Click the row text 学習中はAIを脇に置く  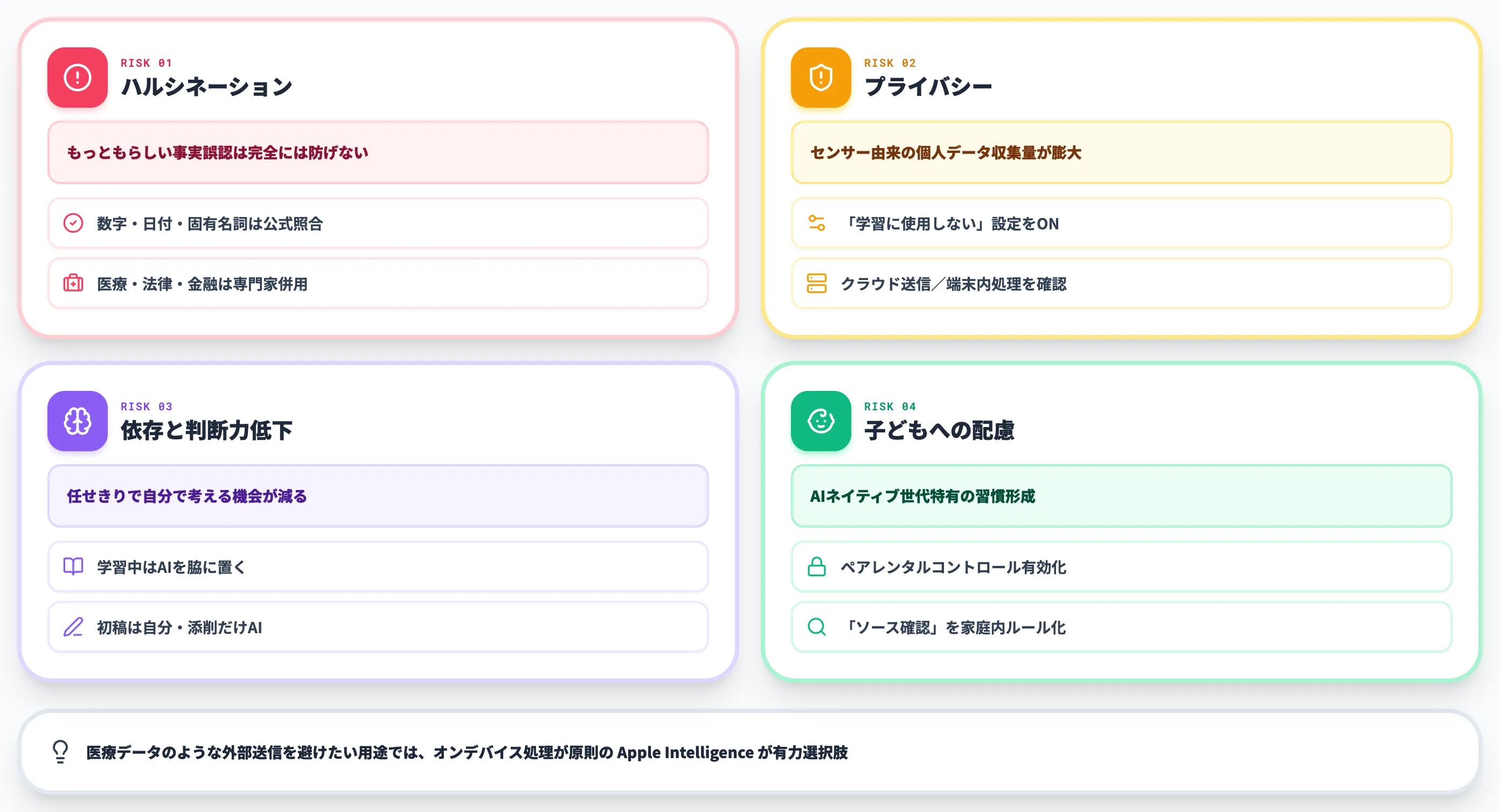point(171,567)
